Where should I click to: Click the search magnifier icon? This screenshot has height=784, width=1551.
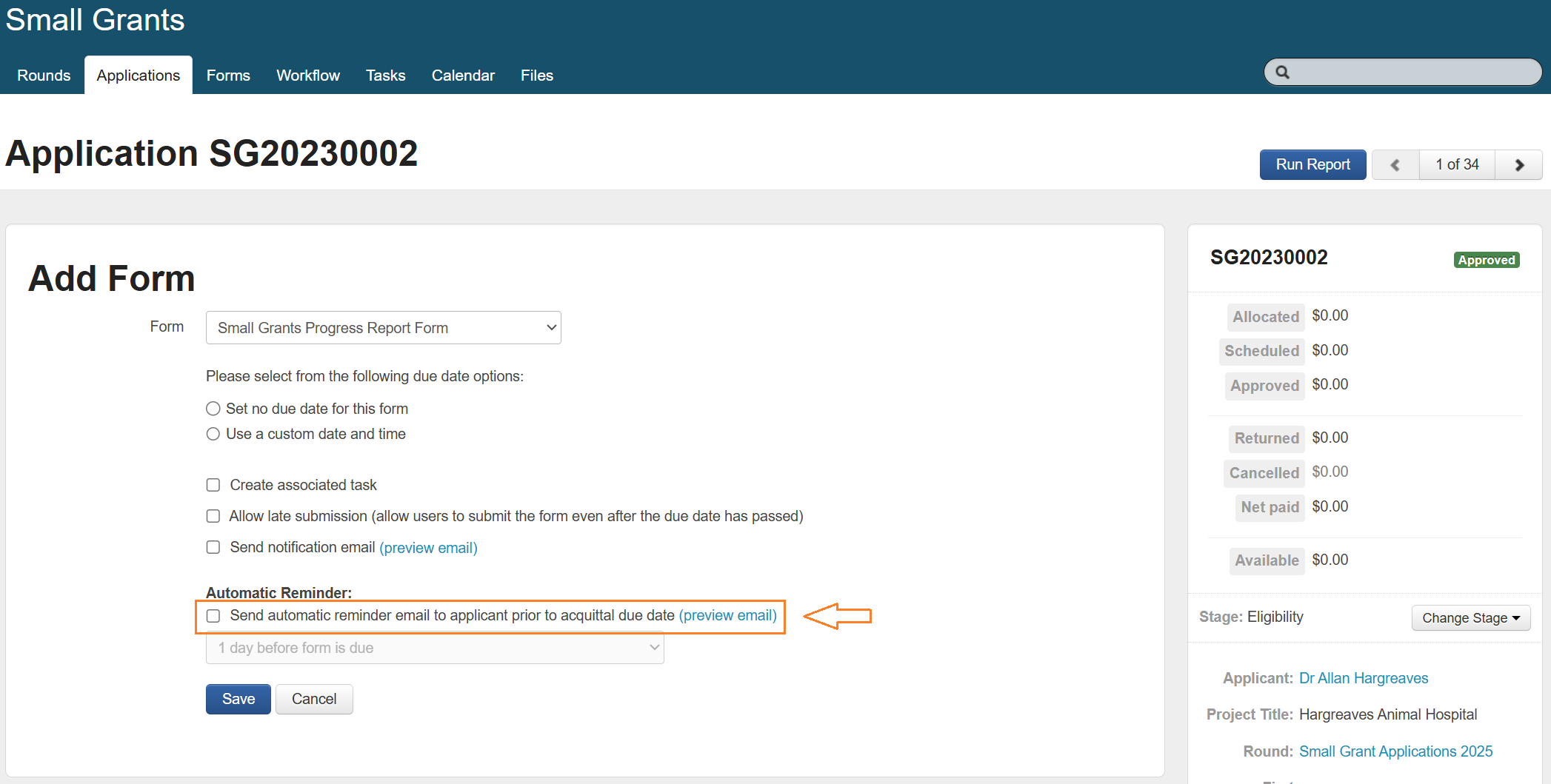click(1282, 73)
